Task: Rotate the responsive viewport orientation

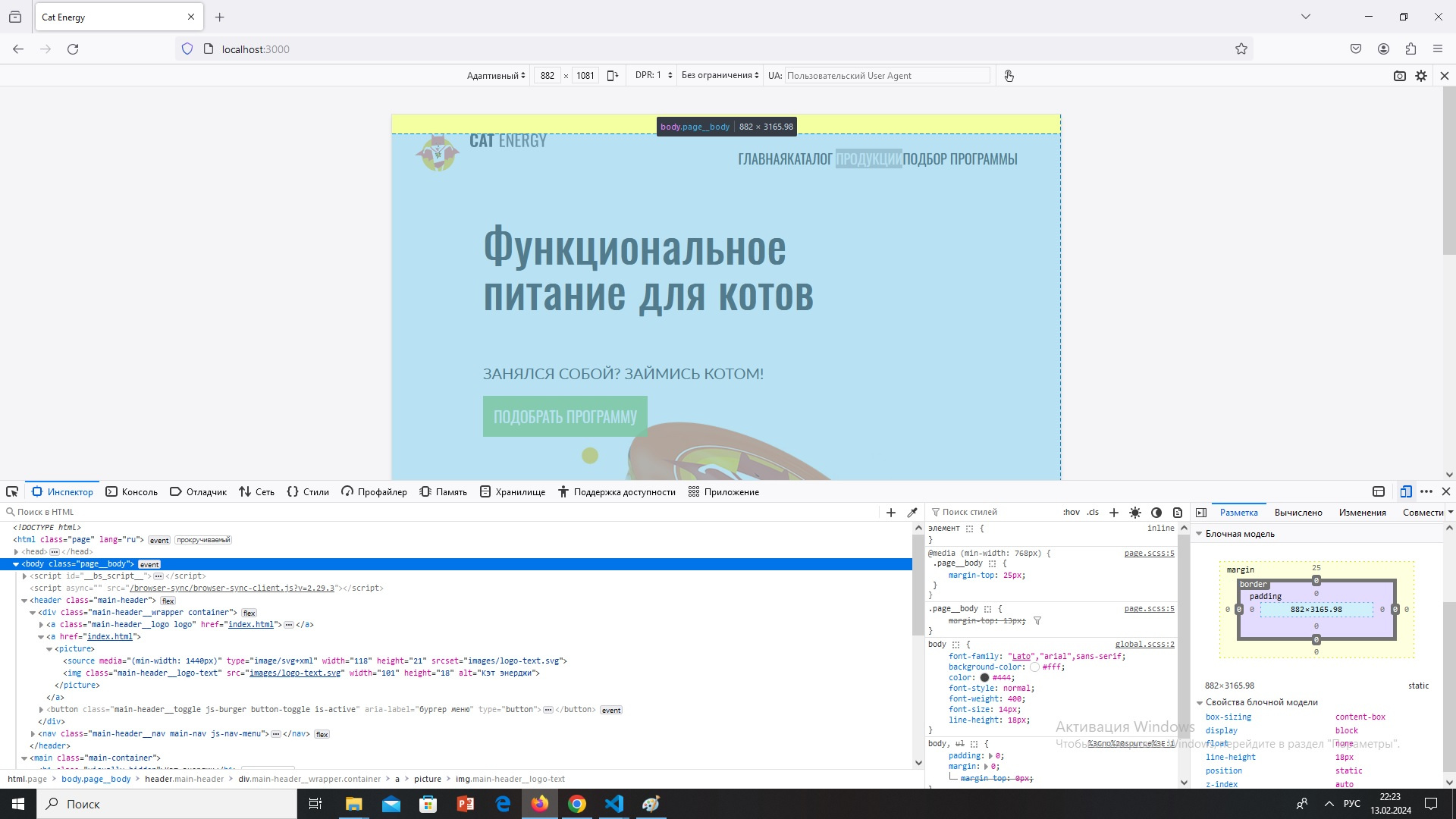Action: [613, 75]
